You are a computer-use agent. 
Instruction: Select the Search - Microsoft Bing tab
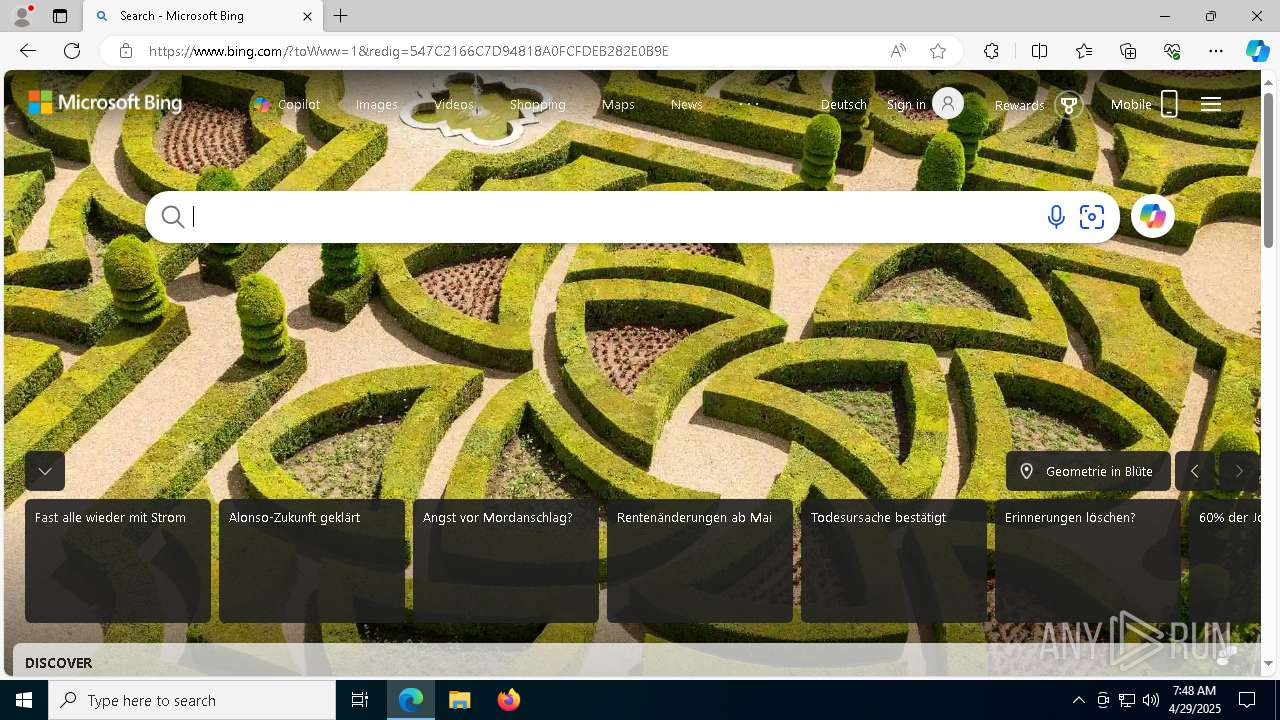203,16
